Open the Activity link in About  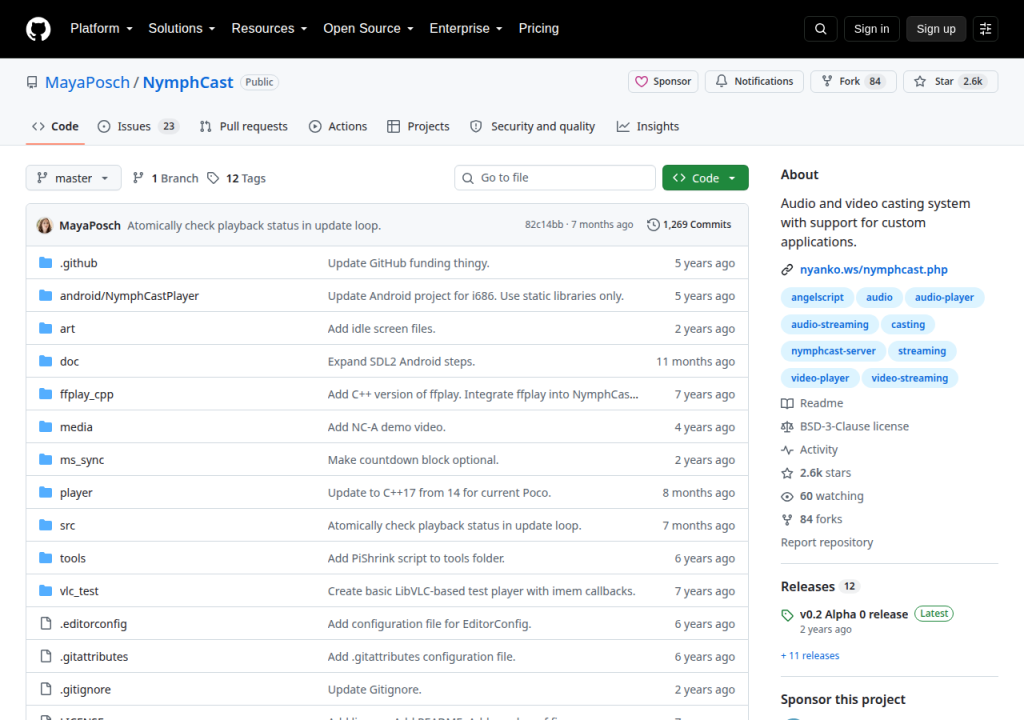point(809,450)
